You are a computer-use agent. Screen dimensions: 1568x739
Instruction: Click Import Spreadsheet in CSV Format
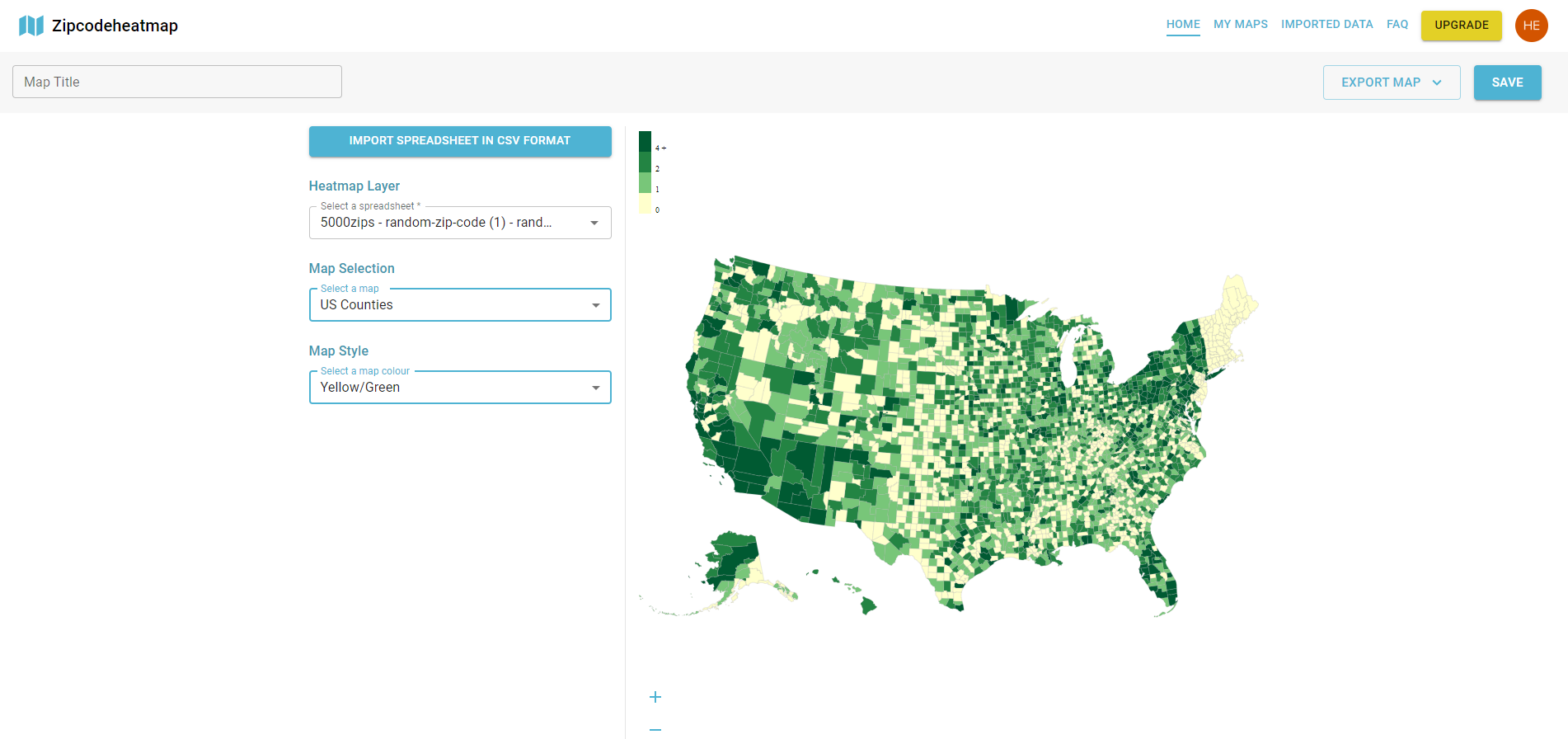pos(460,141)
